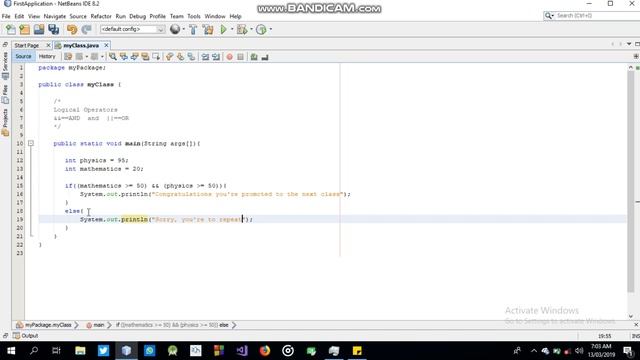Click the Save All toolbar icon

53,29
